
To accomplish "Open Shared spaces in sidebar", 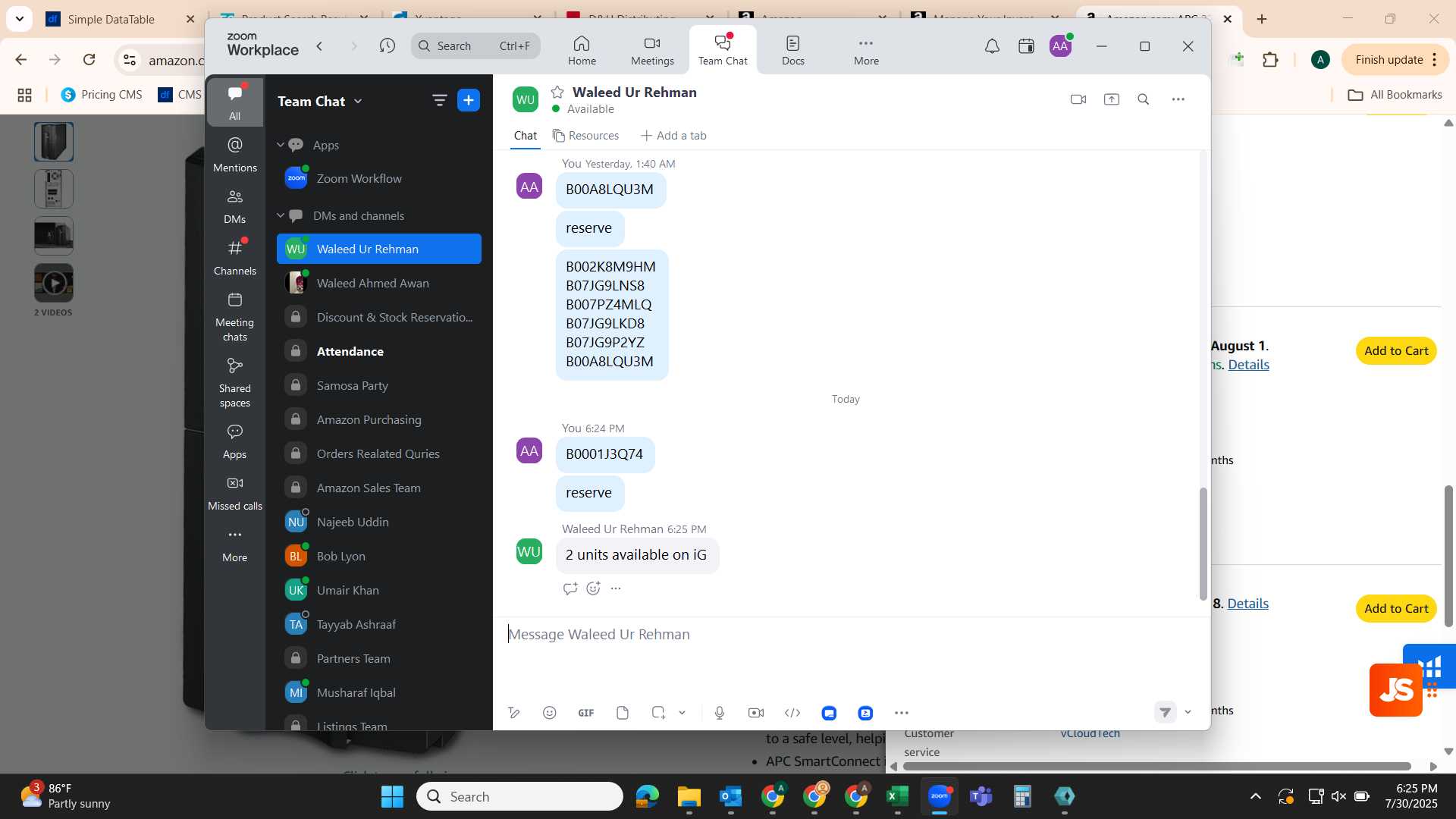I will [x=235, y=383].
